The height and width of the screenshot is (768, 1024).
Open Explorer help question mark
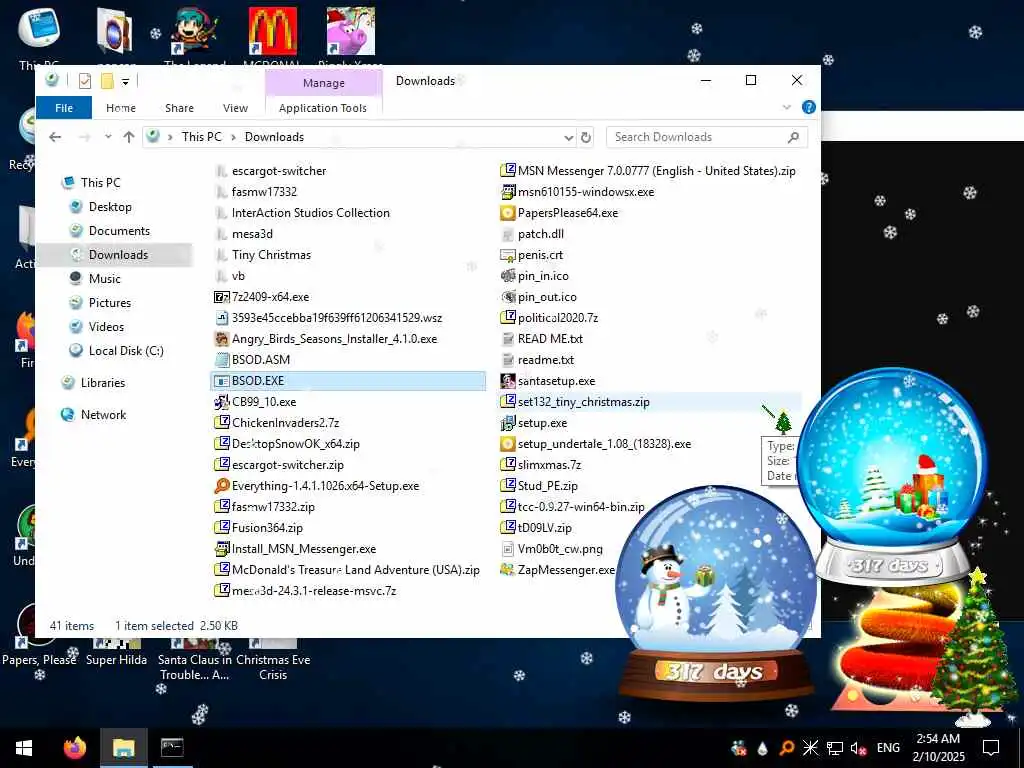(808, 107)
